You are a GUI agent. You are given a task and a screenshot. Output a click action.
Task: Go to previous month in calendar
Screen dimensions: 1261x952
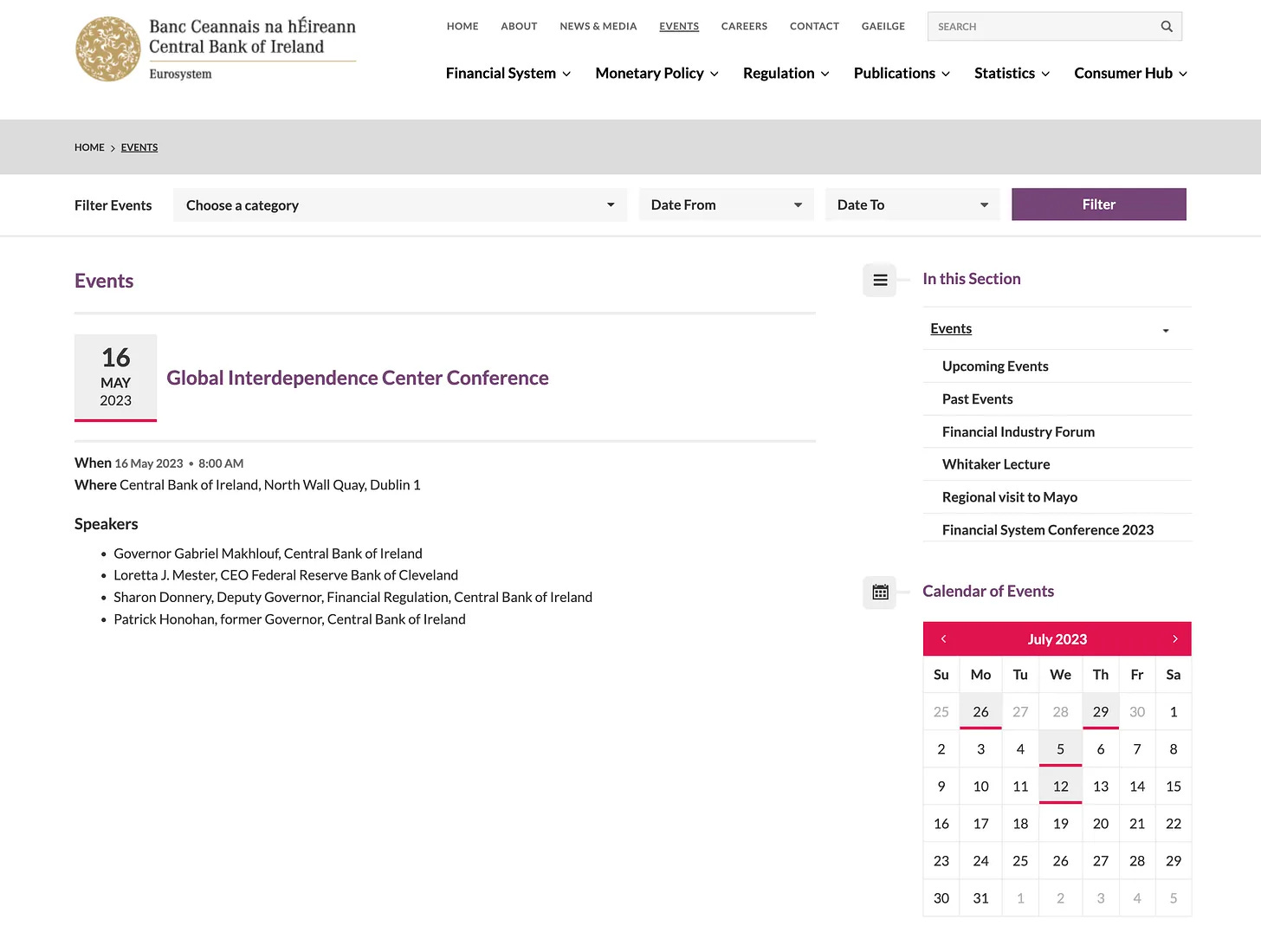(943, 639)
